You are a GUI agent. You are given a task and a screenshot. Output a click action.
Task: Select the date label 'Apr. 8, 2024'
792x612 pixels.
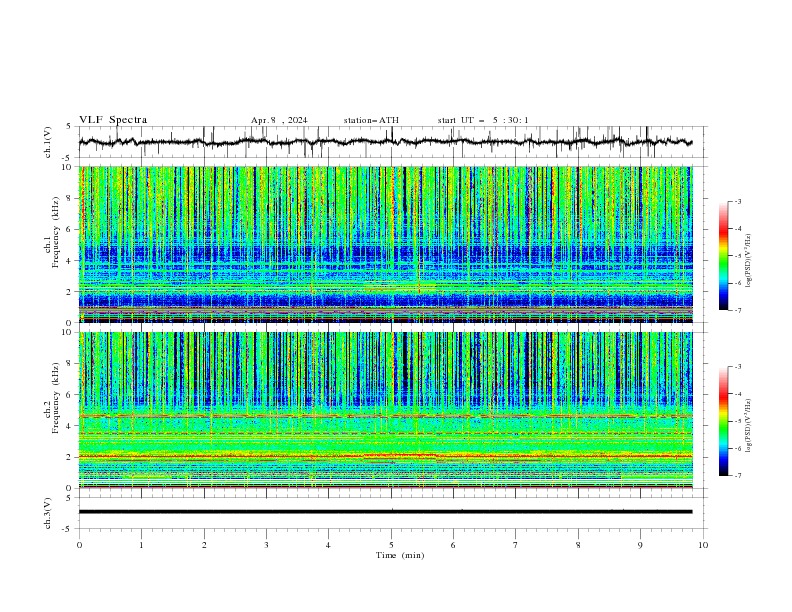click(279, 120)
